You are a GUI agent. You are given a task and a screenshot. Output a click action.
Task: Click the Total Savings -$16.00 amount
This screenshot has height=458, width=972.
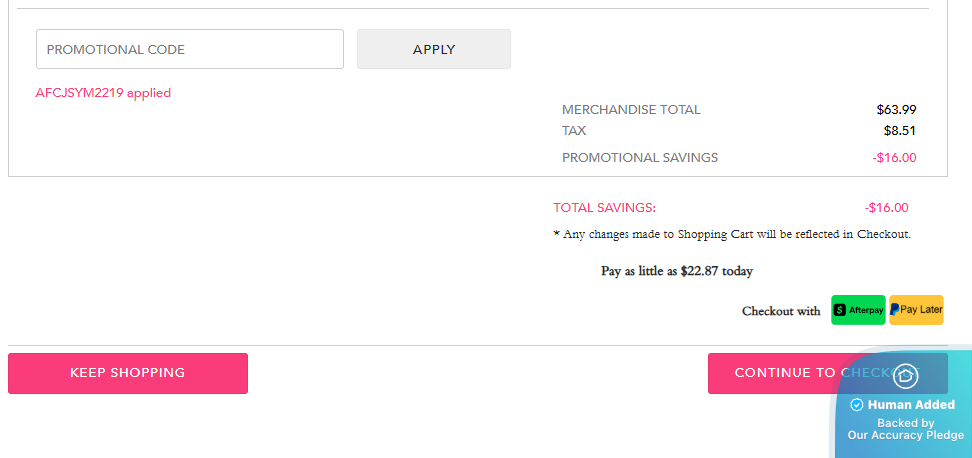pos(887,208)
